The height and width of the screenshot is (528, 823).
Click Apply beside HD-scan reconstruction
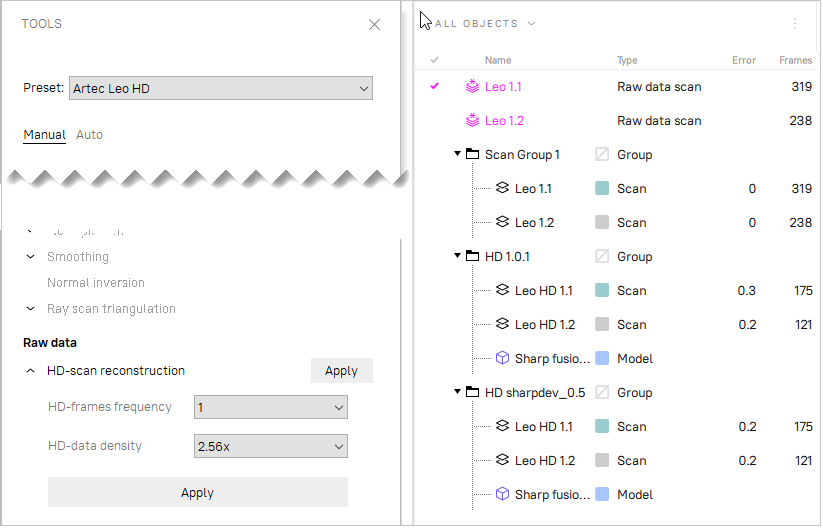(x=342, y=371)
